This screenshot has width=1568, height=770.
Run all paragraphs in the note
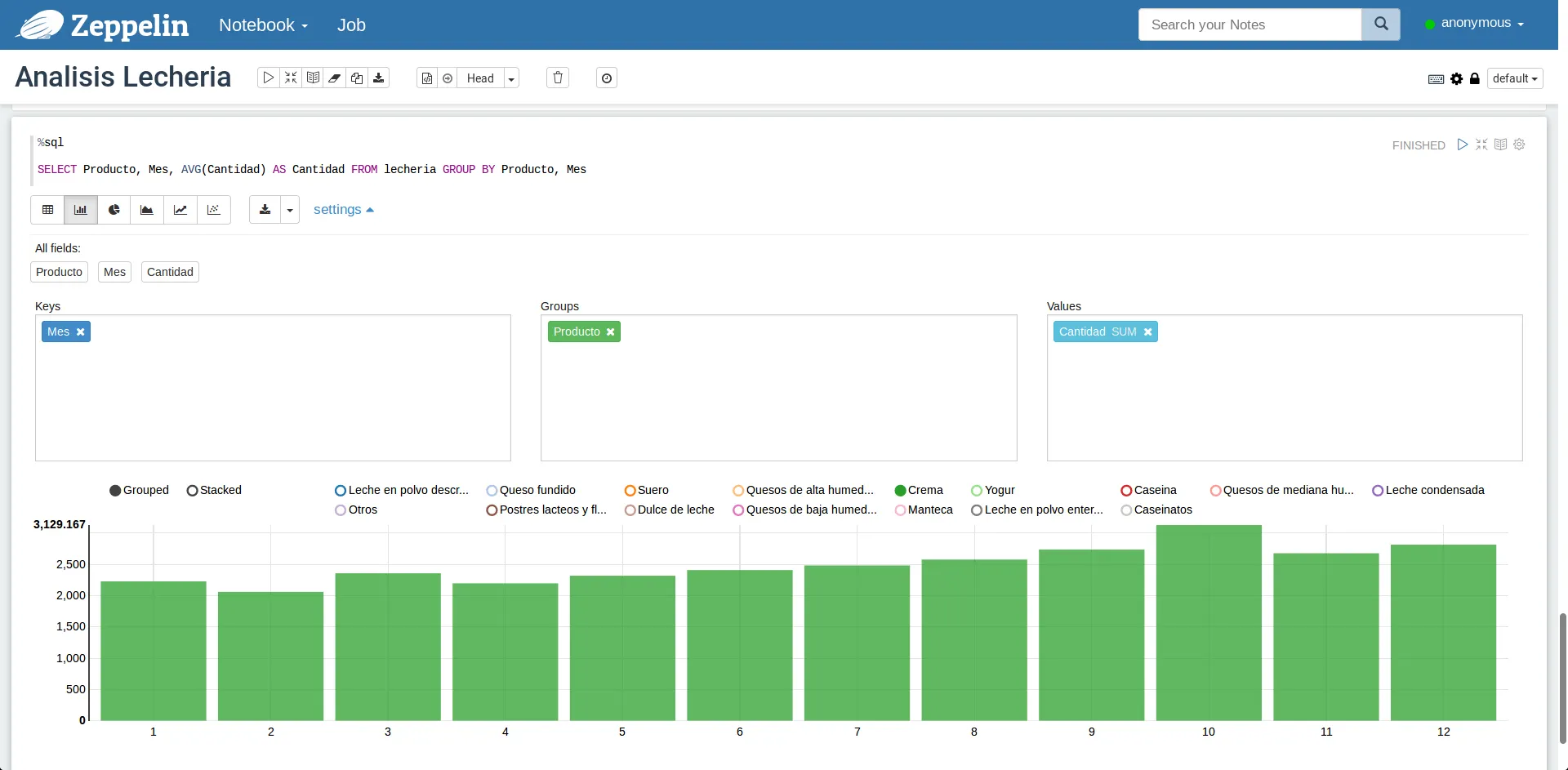tap(268, 78)
